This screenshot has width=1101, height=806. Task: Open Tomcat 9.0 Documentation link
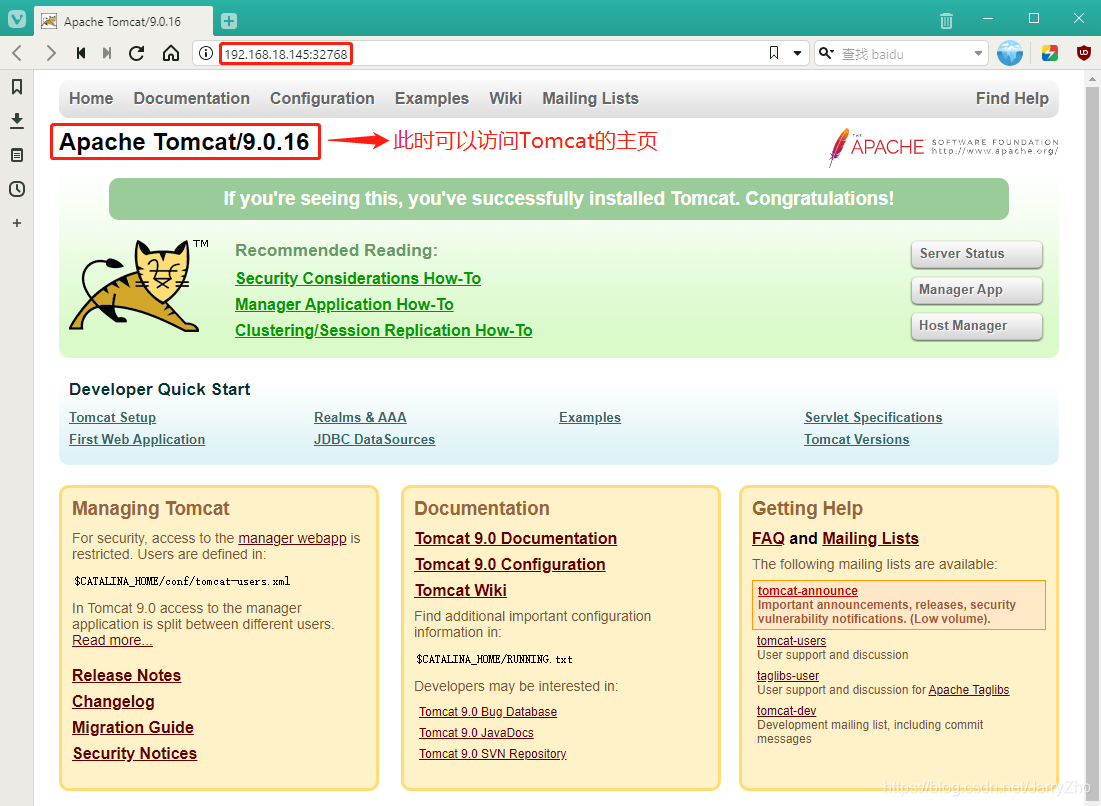pos(516,539)
